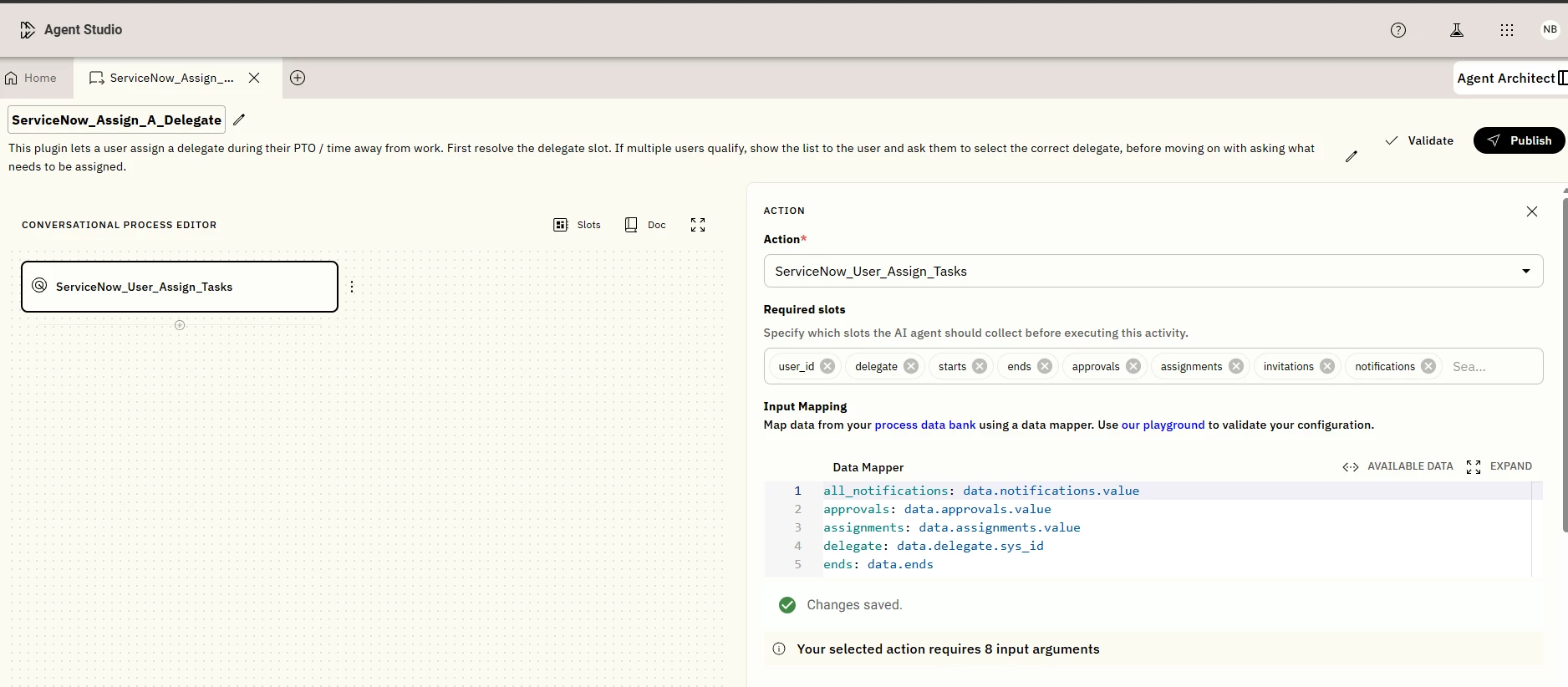Open the apps grid menu icon
The height and width of the screenshot is (687, 1568).
pyautogui.click(x=1507, y=30)
